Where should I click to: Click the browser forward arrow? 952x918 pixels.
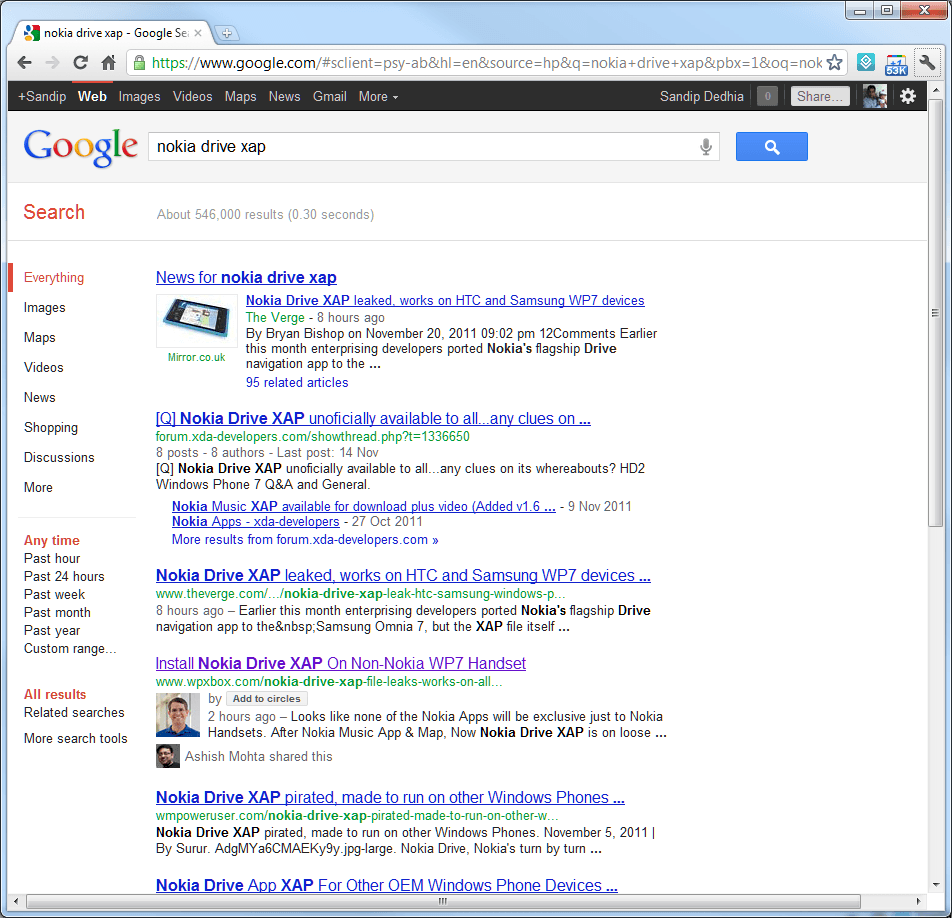click(x=53, y=63)
